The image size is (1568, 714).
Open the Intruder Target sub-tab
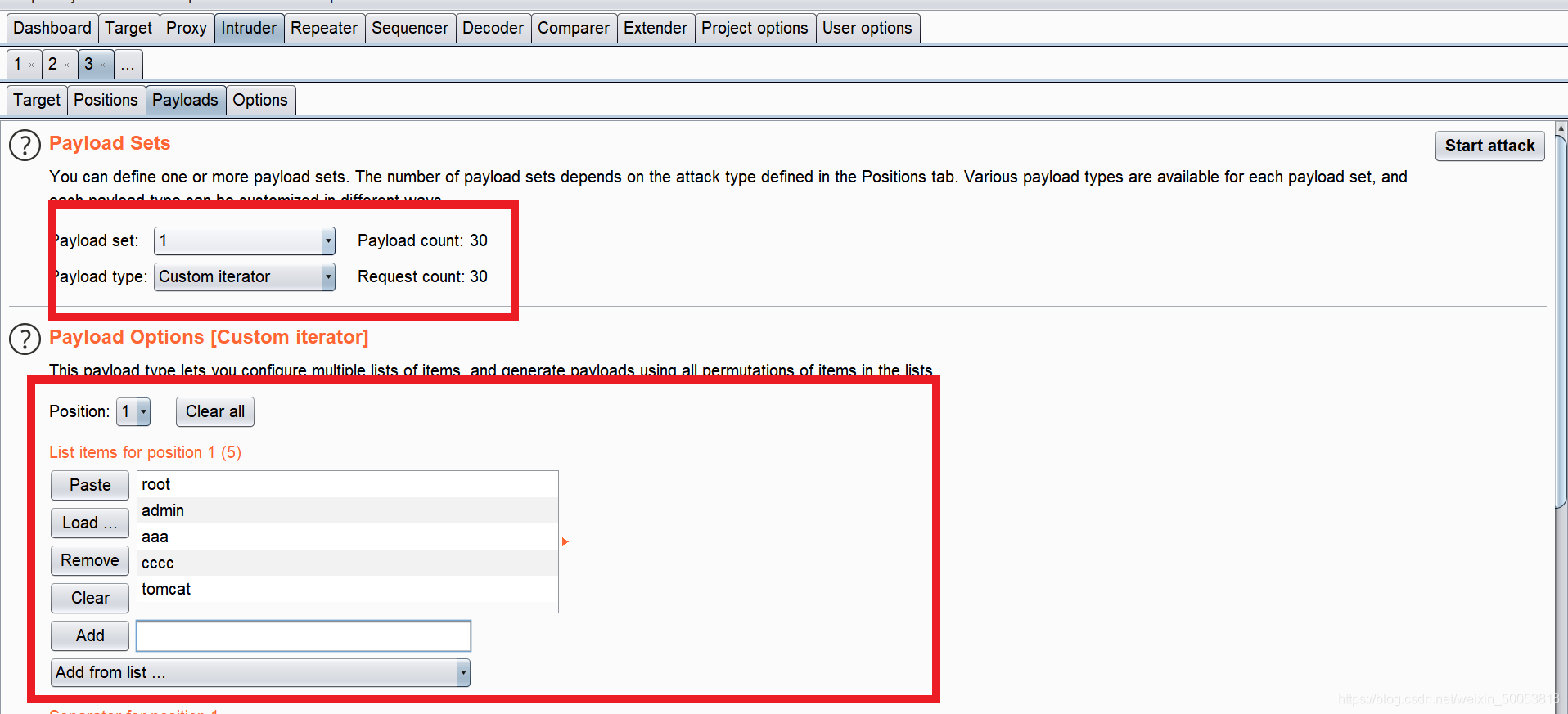point(37,100)
